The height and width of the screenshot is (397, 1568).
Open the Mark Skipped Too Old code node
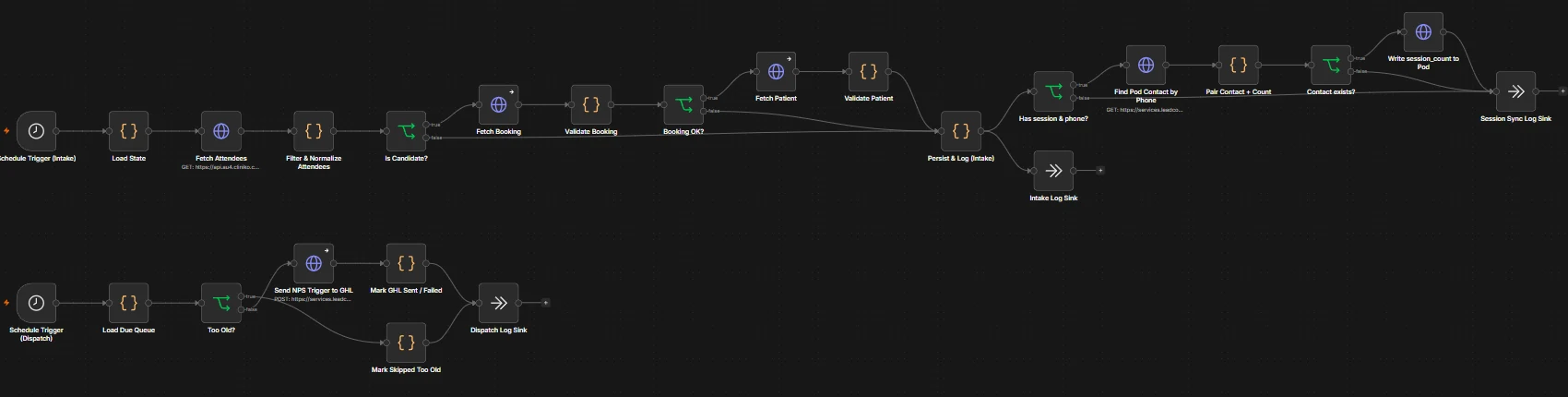click(406, 343)
